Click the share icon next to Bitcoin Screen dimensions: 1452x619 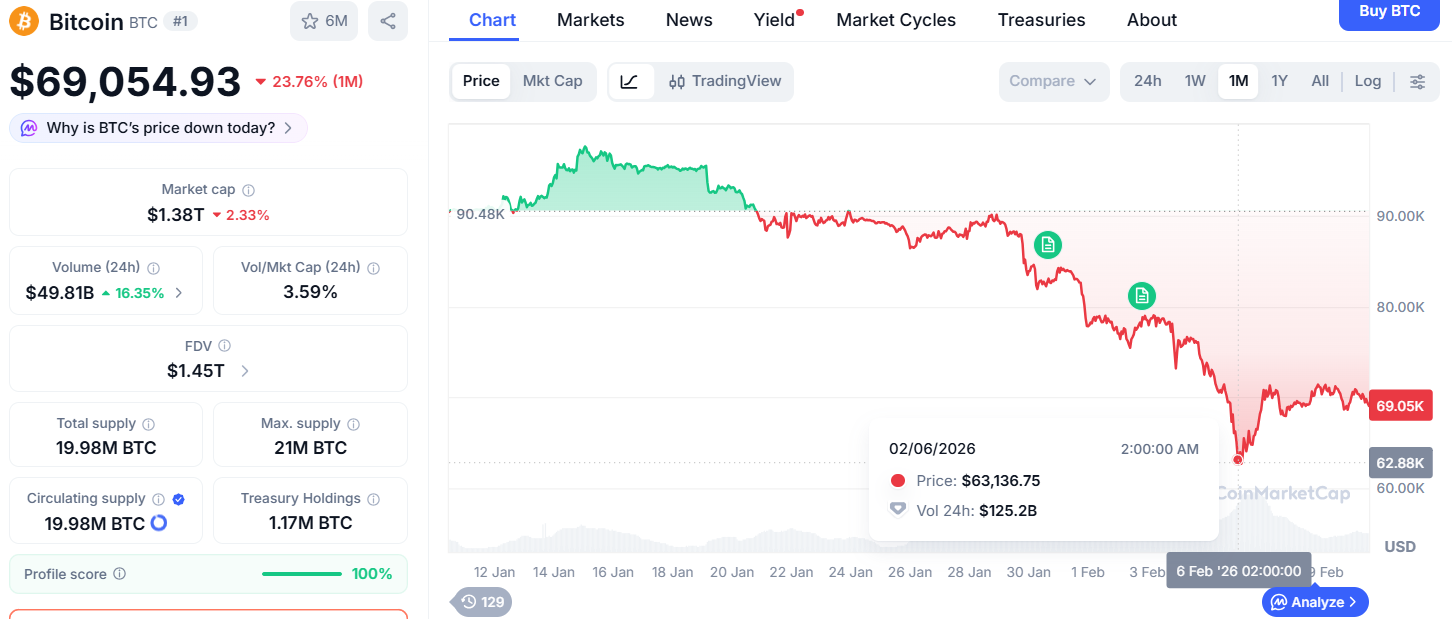[388, 21]
